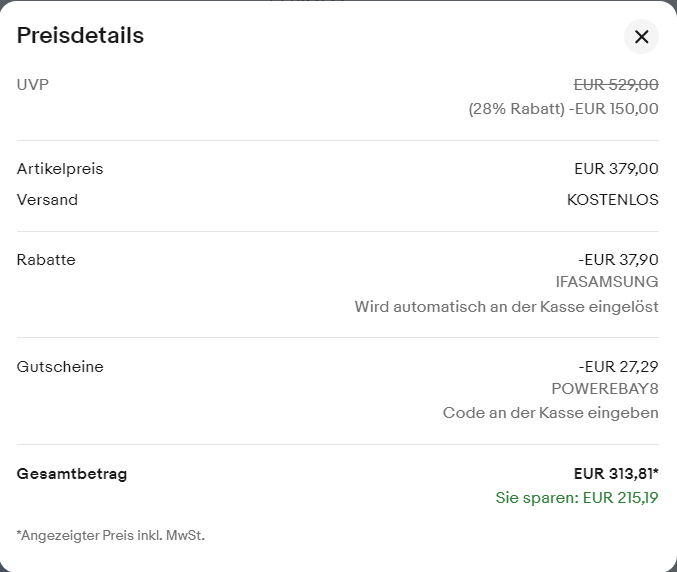This screenshot has height=572, width=677.
Task: Click 'Wird automatisch an der Kasse eingelöst'
Action: 506,307
